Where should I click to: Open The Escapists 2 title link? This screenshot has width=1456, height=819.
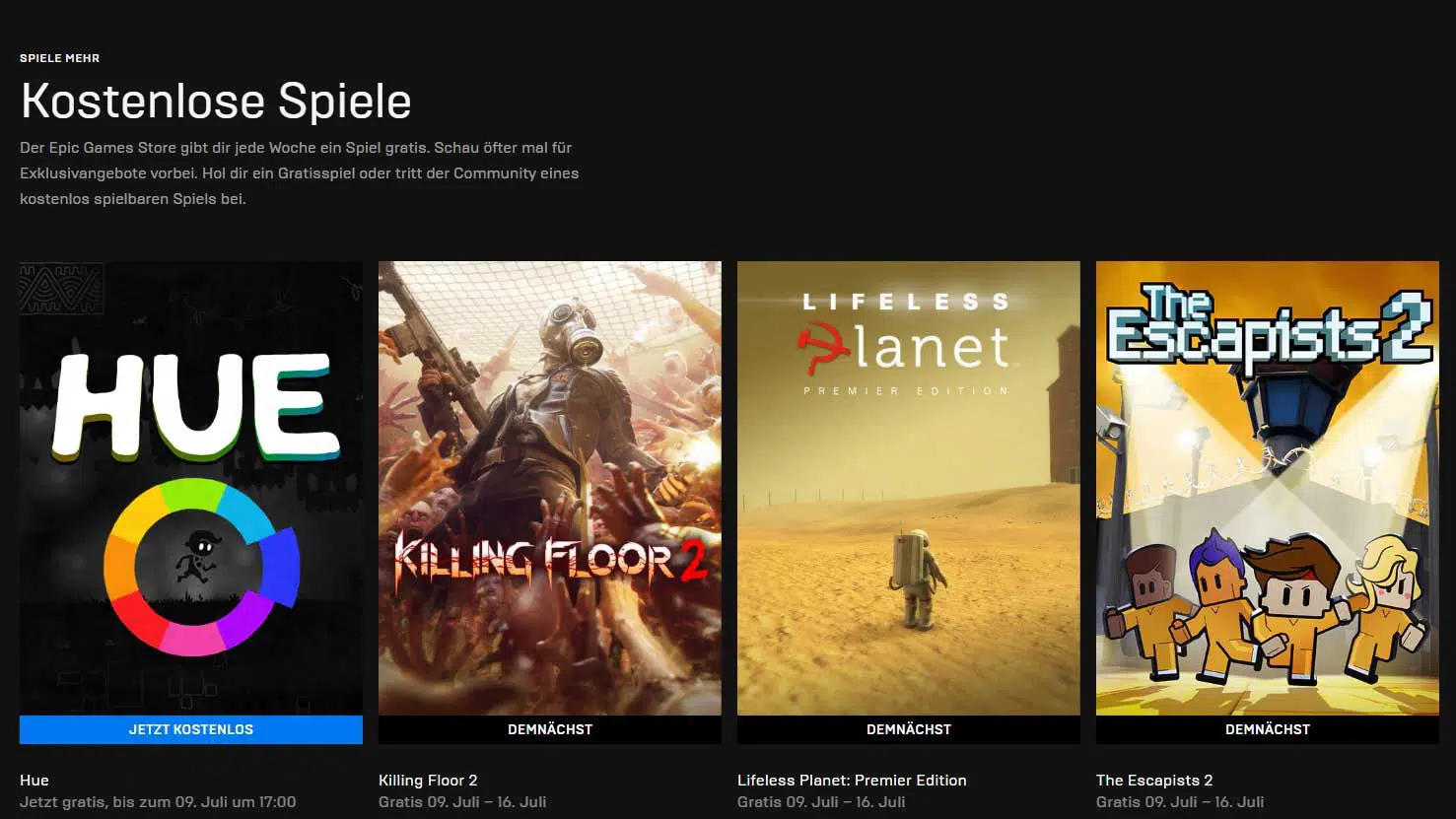(1154, 780)
